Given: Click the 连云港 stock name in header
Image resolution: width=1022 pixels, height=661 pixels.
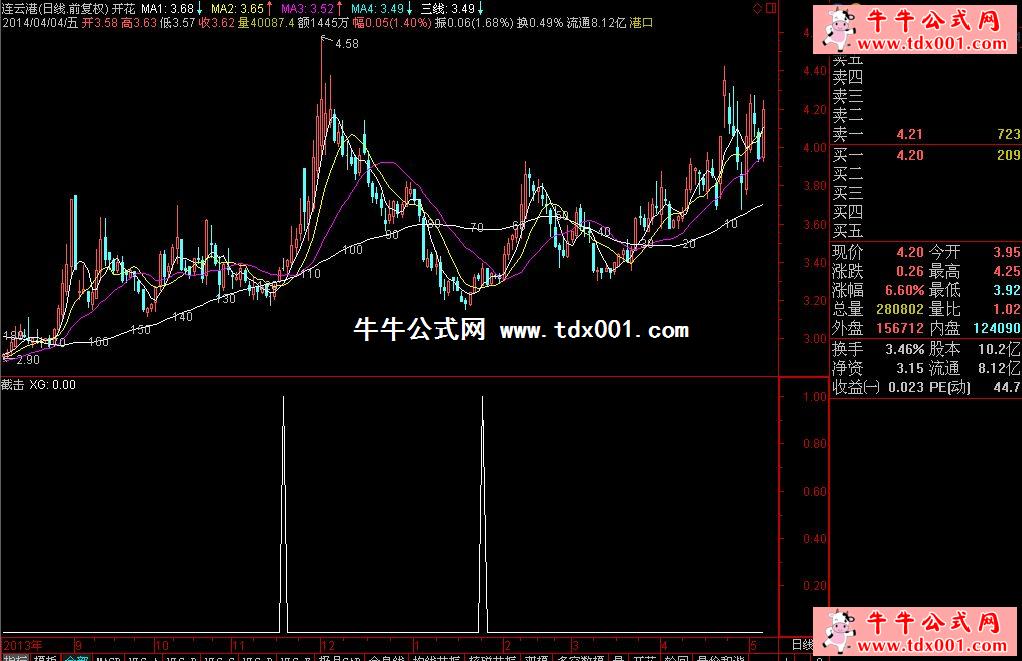Looking at the screenshot, I should 20,8.
